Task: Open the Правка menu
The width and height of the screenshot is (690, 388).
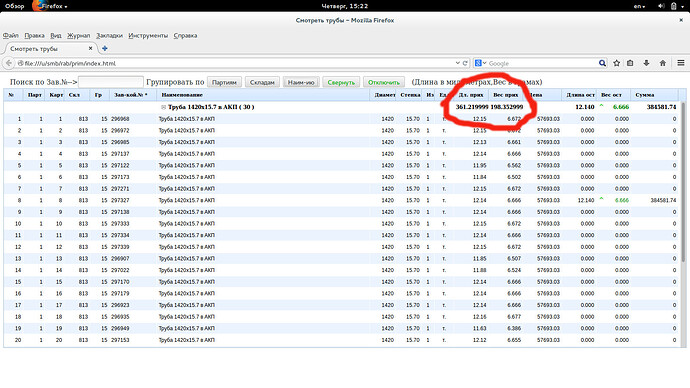Action: click(34, 36)
